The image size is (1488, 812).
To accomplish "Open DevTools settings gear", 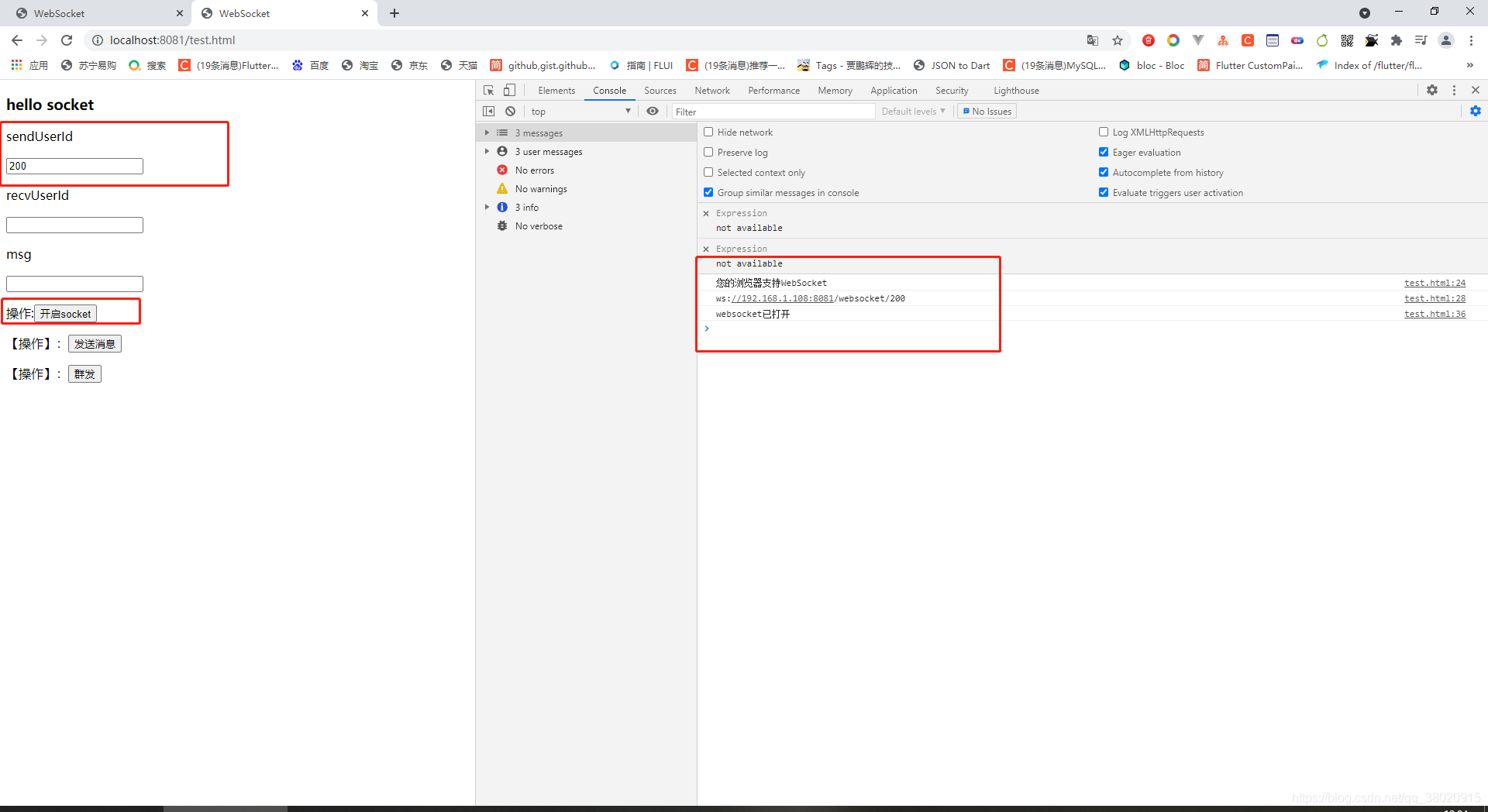I will 1432,91.
